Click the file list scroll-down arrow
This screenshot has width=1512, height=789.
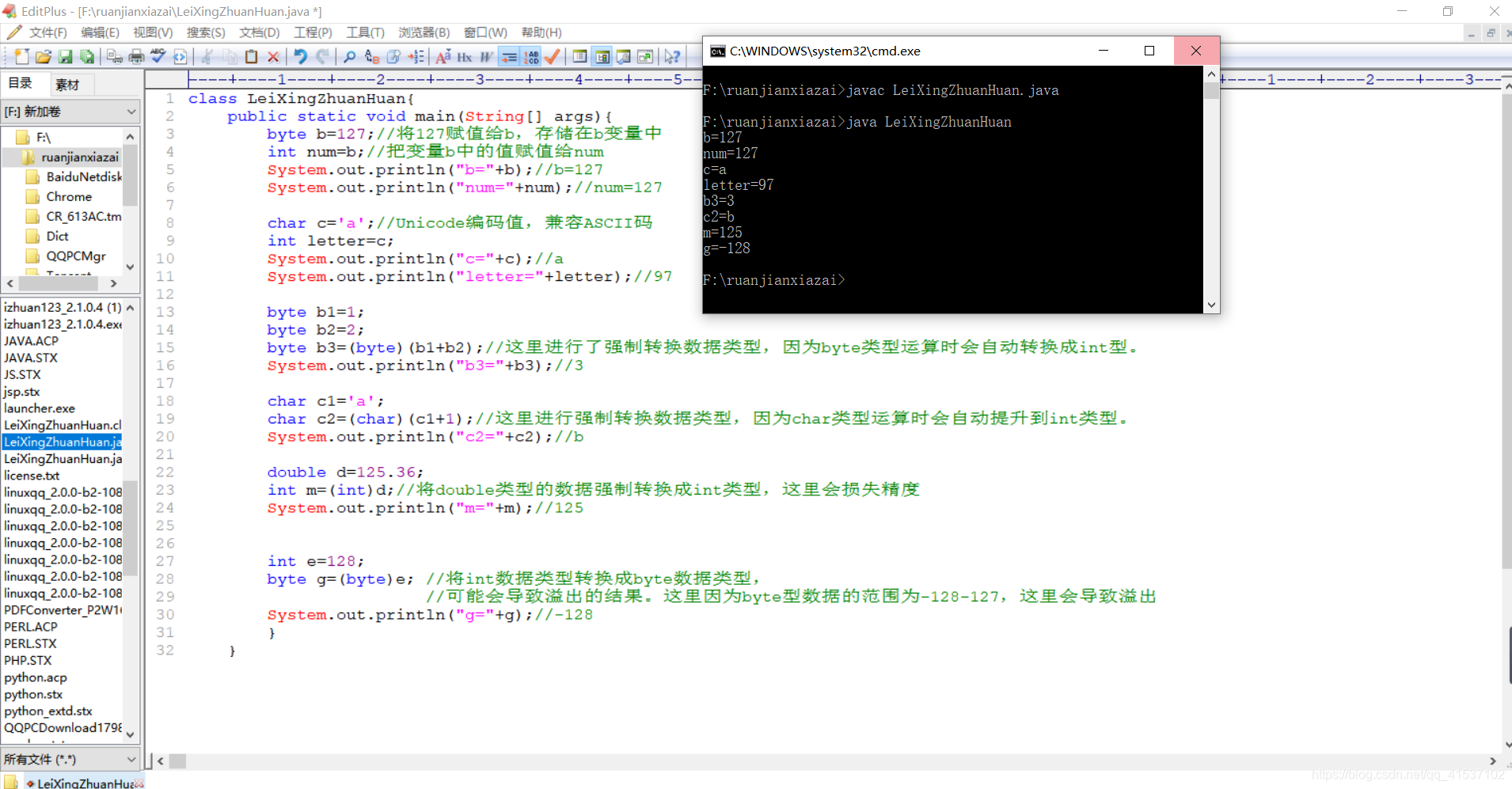click(x=131, y=734)
